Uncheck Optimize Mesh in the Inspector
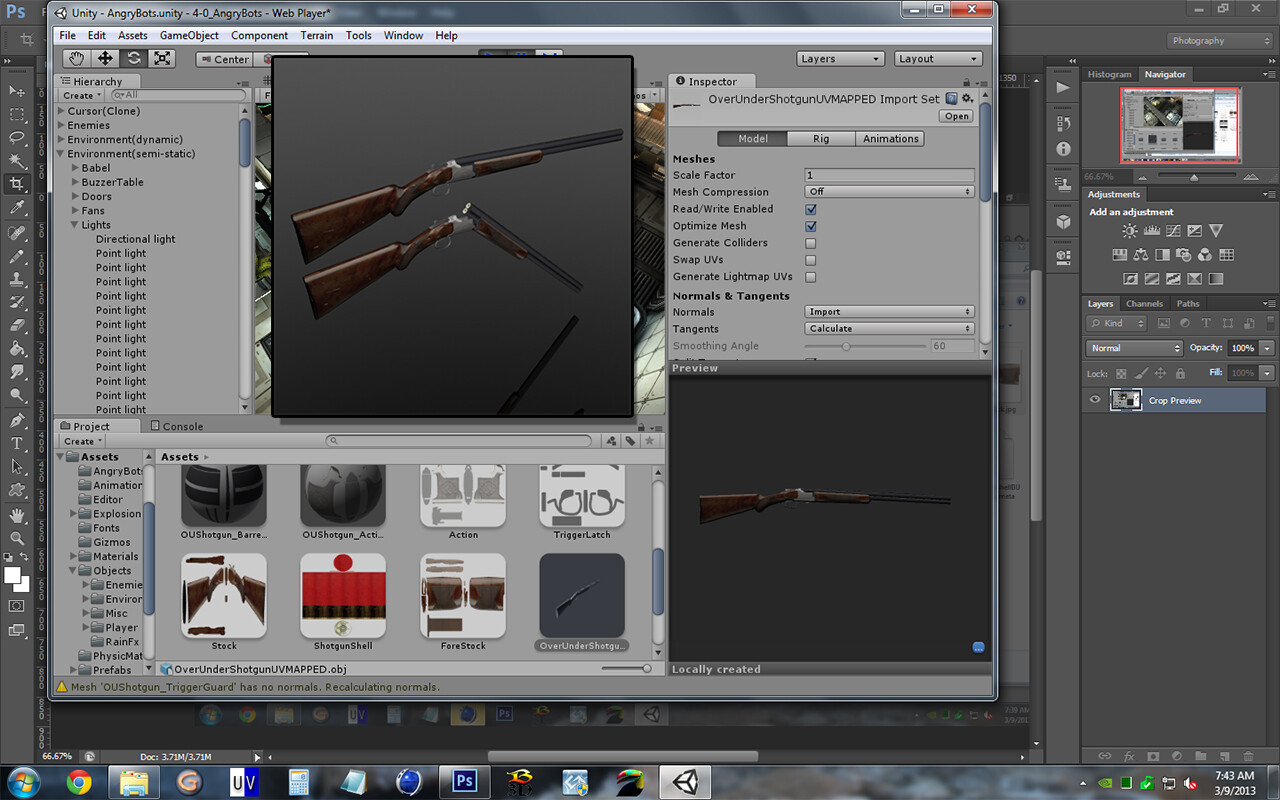The width and height of the screenshot is (1280, 800). click(x=810, y=226)
